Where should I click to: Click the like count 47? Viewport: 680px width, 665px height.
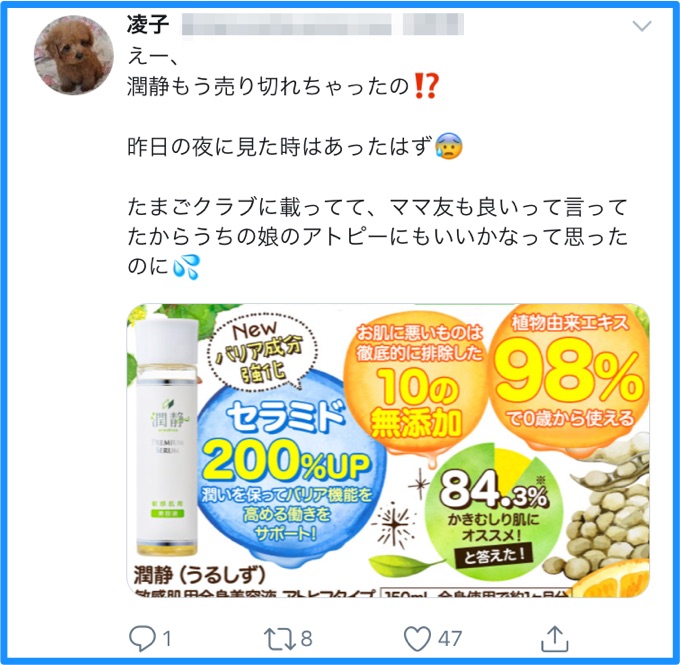coord(450,639)
